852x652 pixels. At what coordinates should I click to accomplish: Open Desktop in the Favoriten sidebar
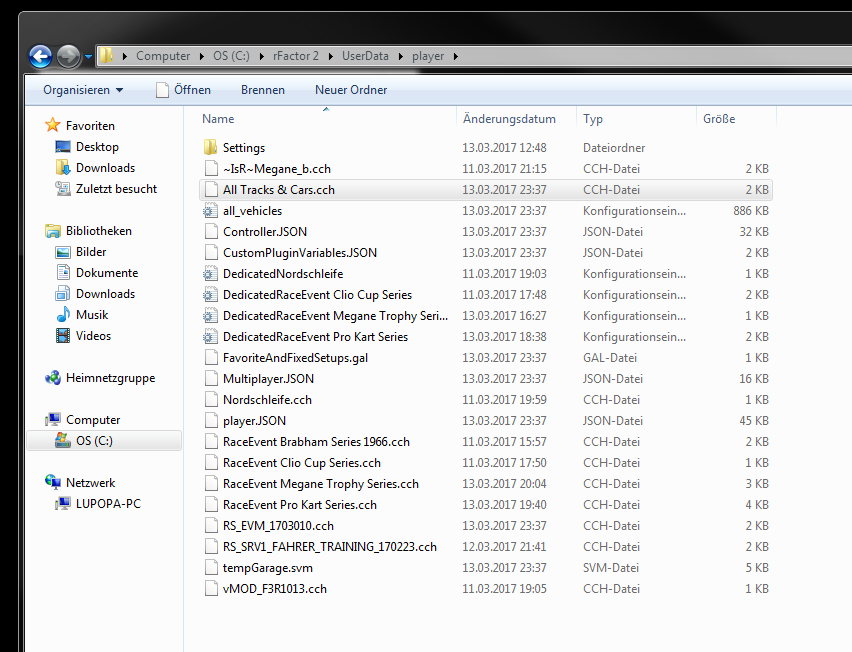pos(97,147)
